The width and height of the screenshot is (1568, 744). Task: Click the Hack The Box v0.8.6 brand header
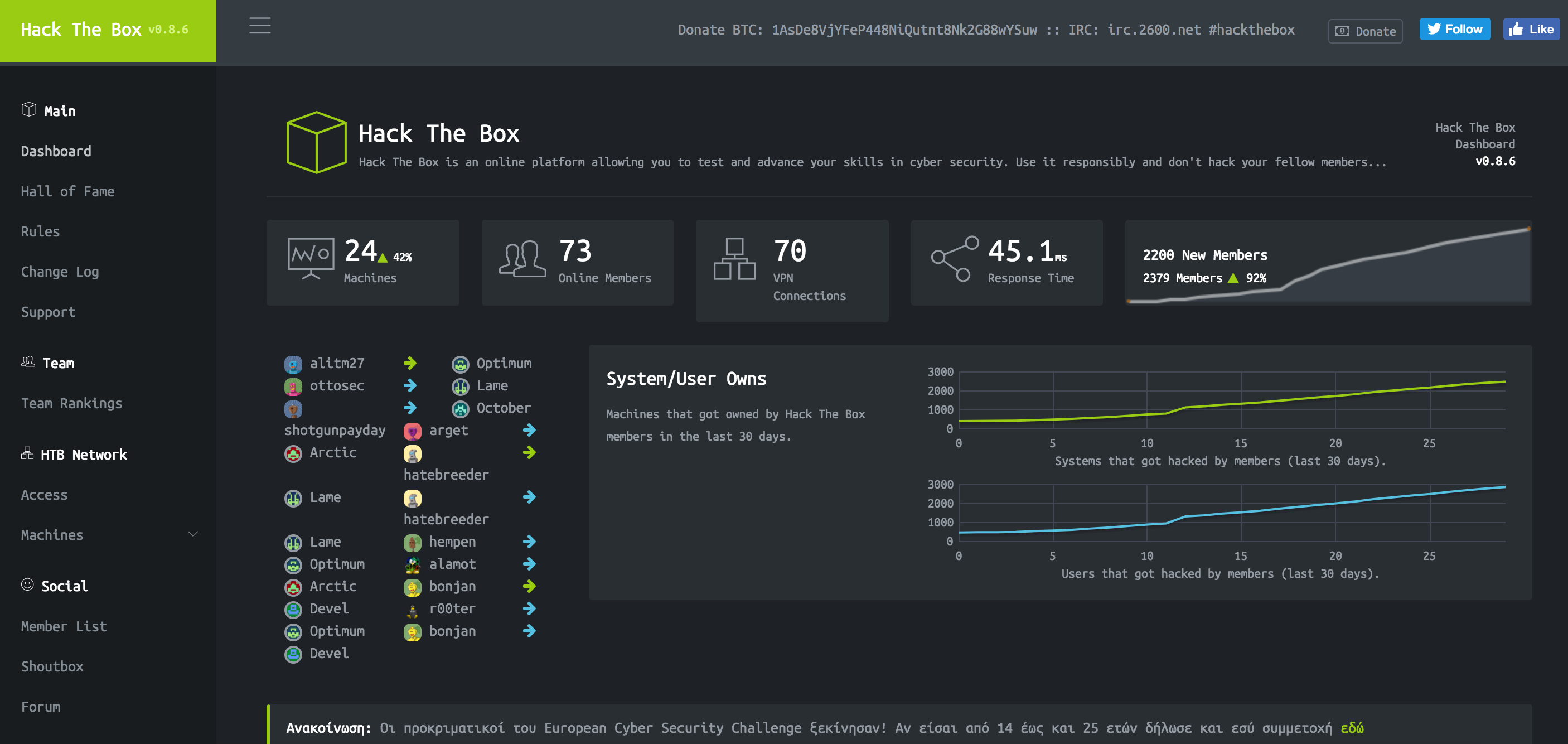coord(108,31)
